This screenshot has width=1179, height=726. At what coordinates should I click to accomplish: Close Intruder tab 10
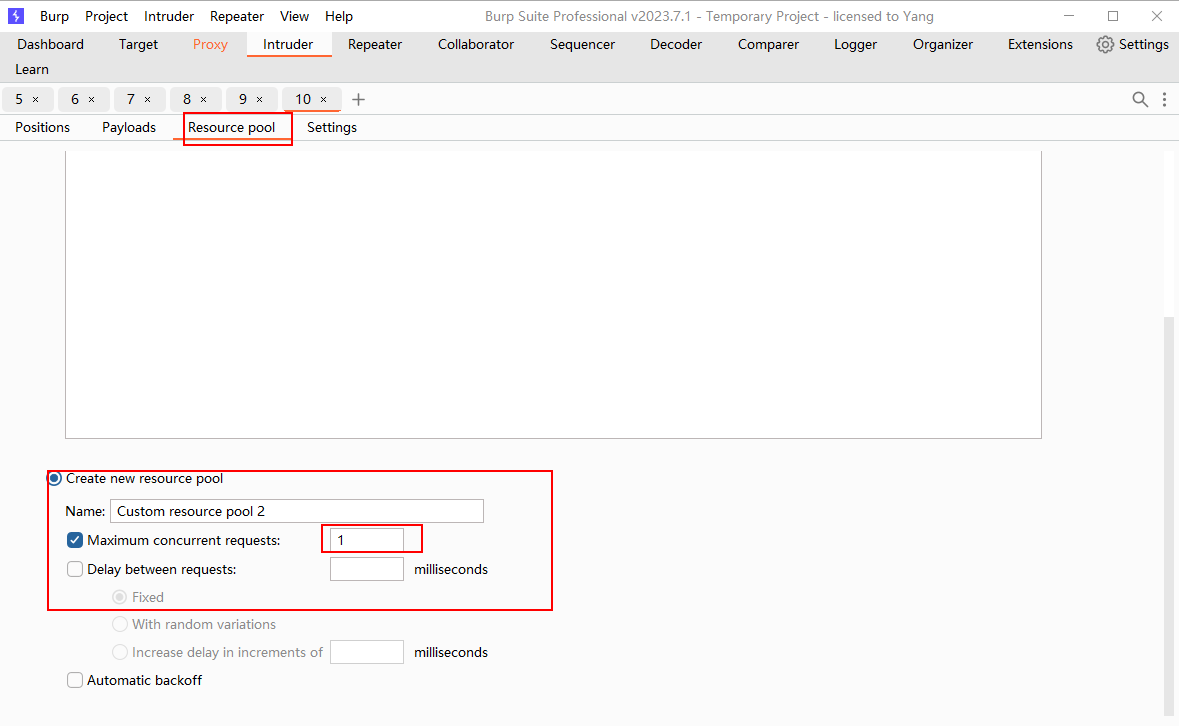pyautogui.click(x=323, y=99)
